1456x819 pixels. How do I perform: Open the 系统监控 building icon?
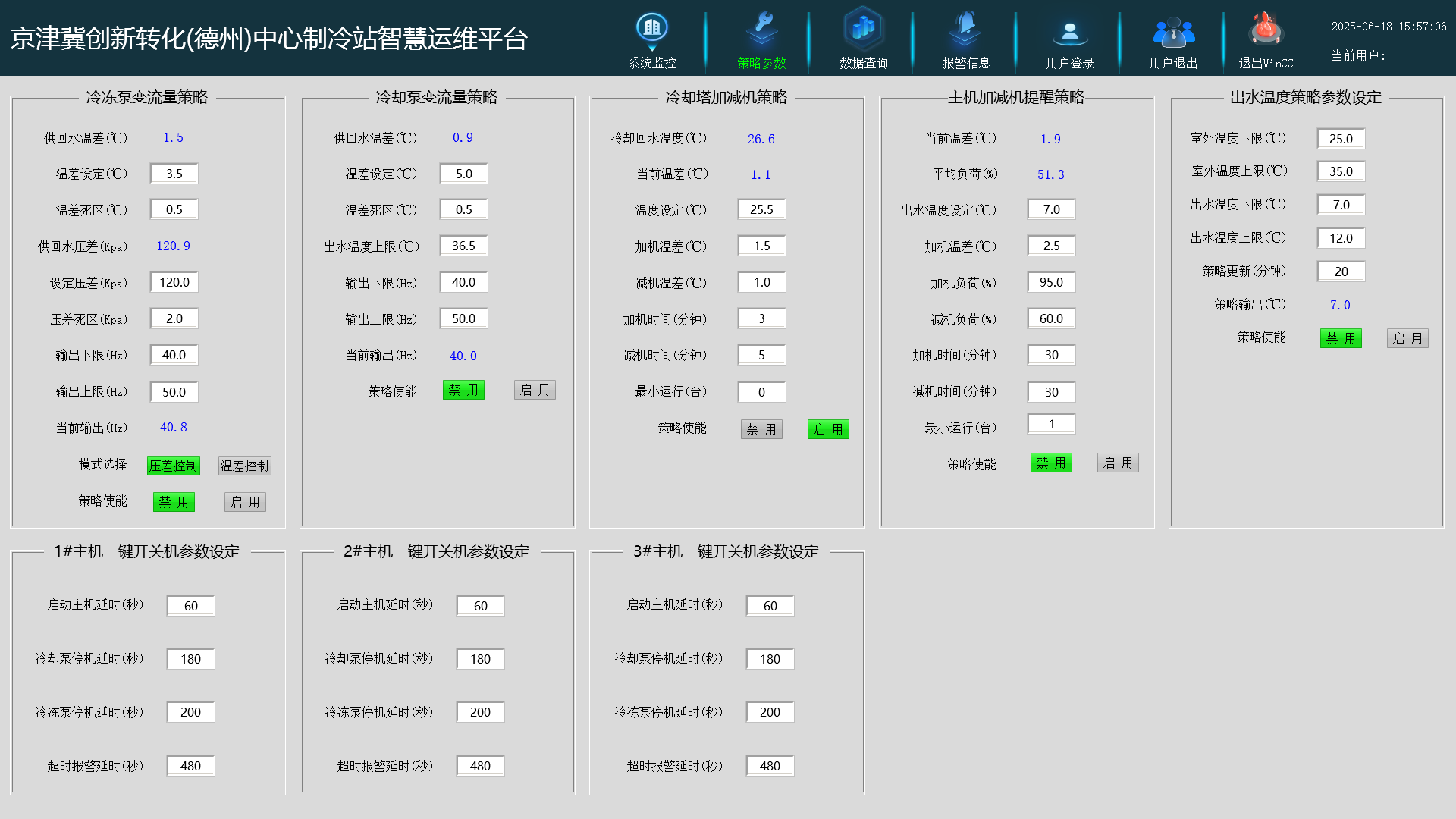coord(651,30)
